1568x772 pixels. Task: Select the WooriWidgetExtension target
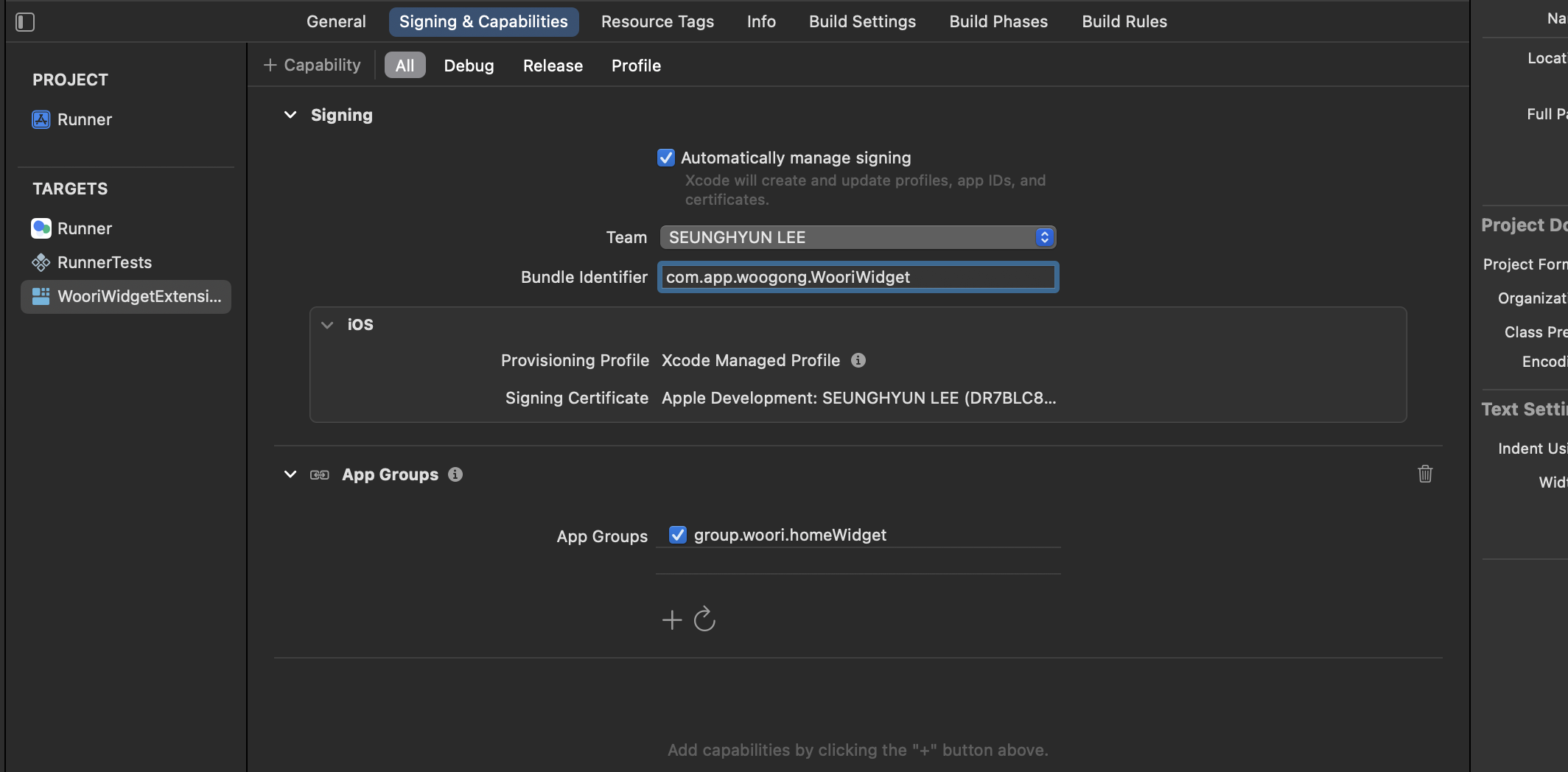click(x=126, y=296)
